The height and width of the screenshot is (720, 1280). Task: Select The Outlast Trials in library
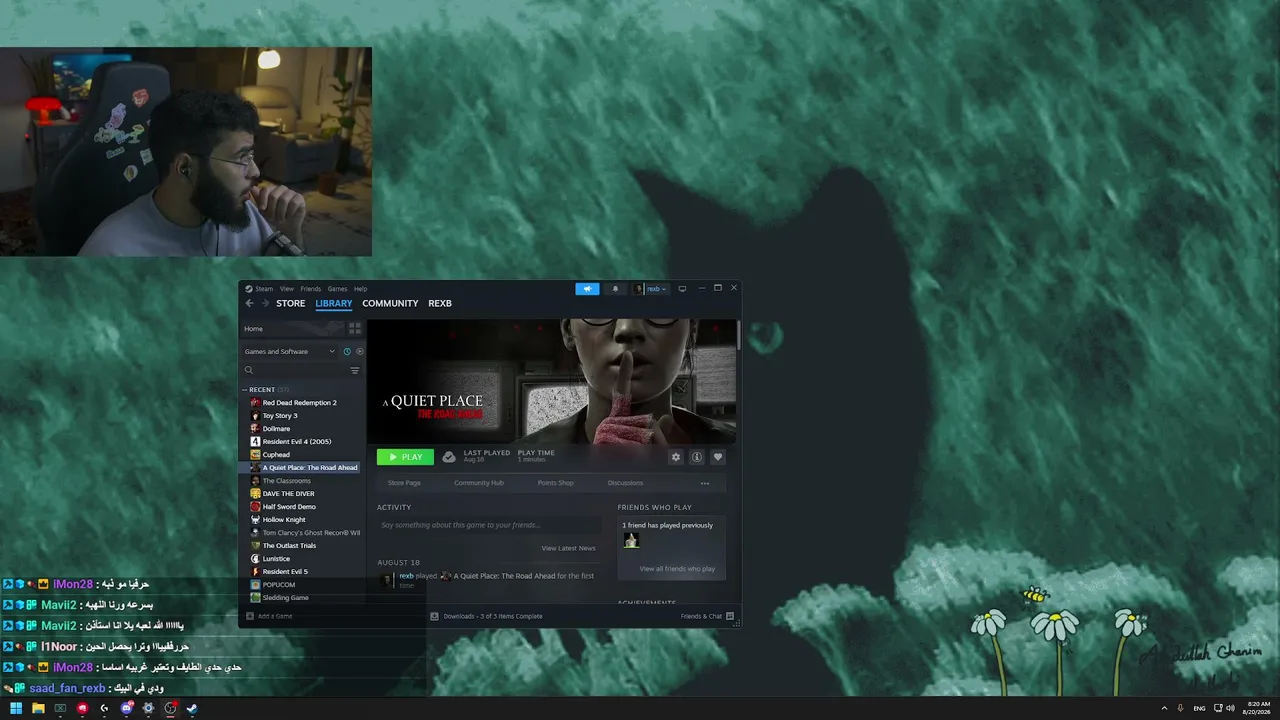[x=289, y=546]
